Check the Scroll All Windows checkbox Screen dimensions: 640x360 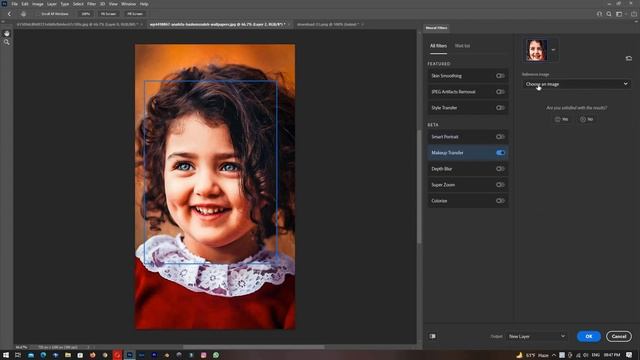pos(38,14)
